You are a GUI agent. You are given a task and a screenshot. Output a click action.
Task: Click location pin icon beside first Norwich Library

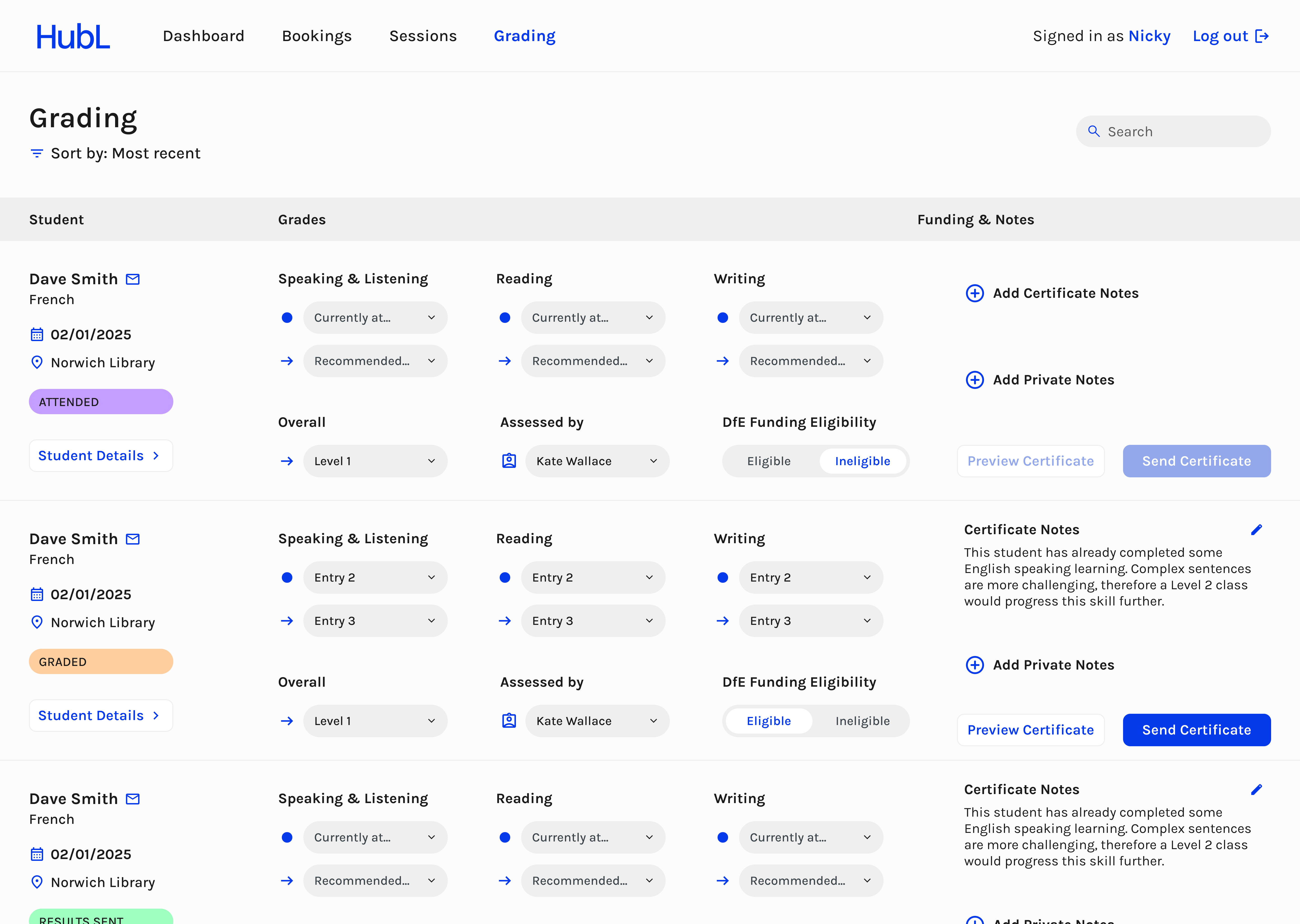(x=37, y=363)
